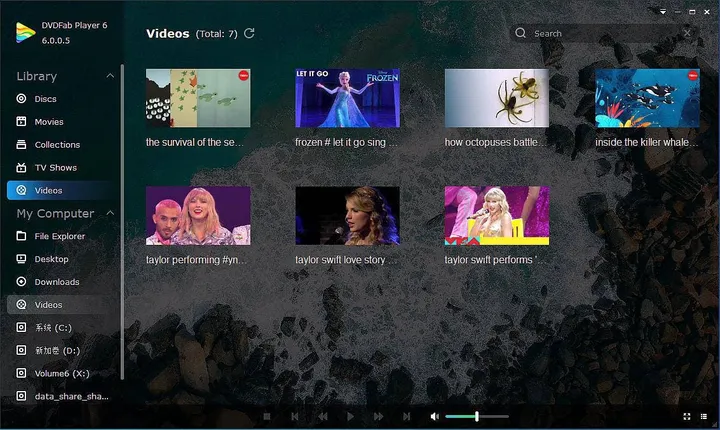Click the title 'taylor performing #yn...'
720x430 pixels.
pyautogui.click(x=197, y=260)
